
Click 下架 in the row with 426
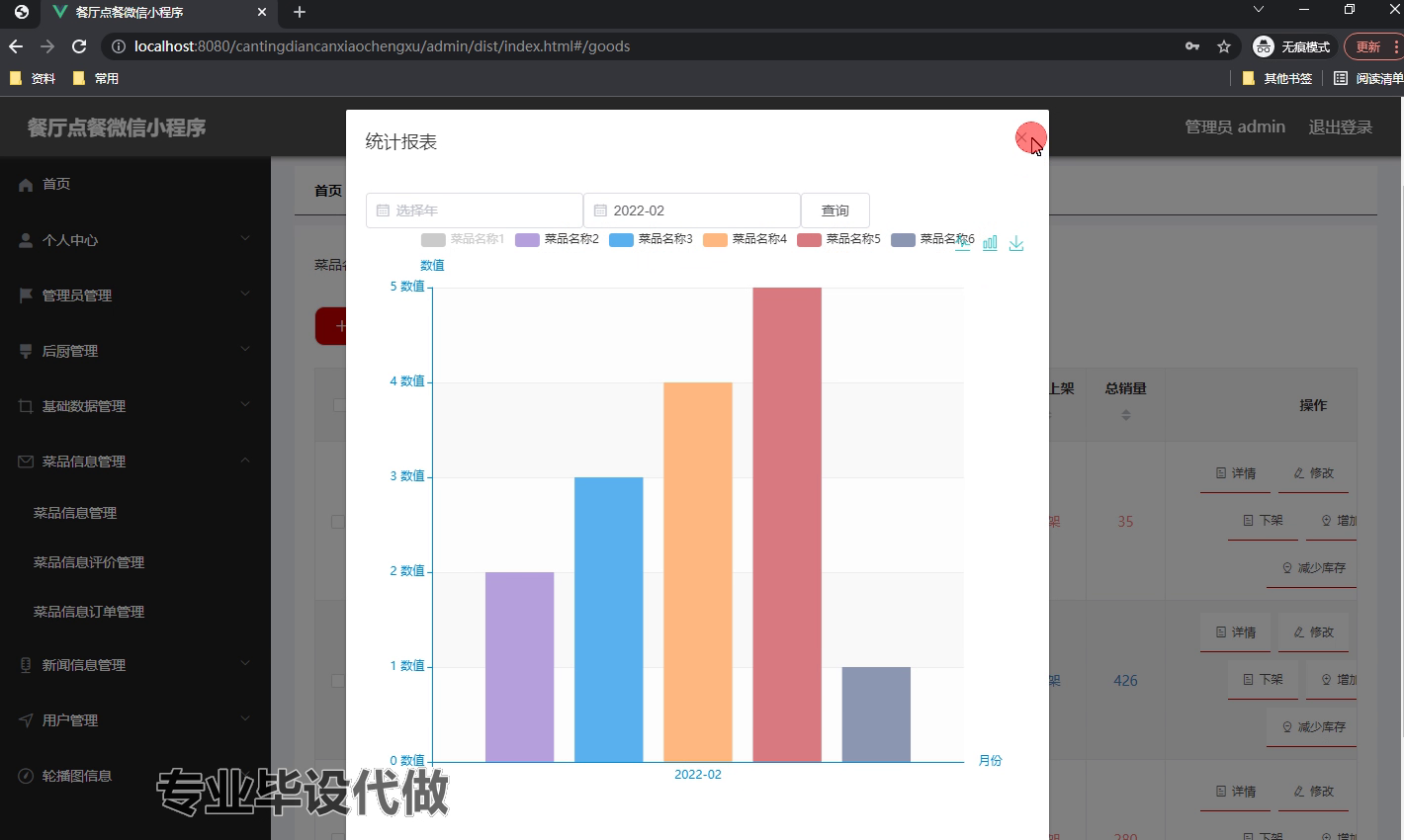point(1263,680)
